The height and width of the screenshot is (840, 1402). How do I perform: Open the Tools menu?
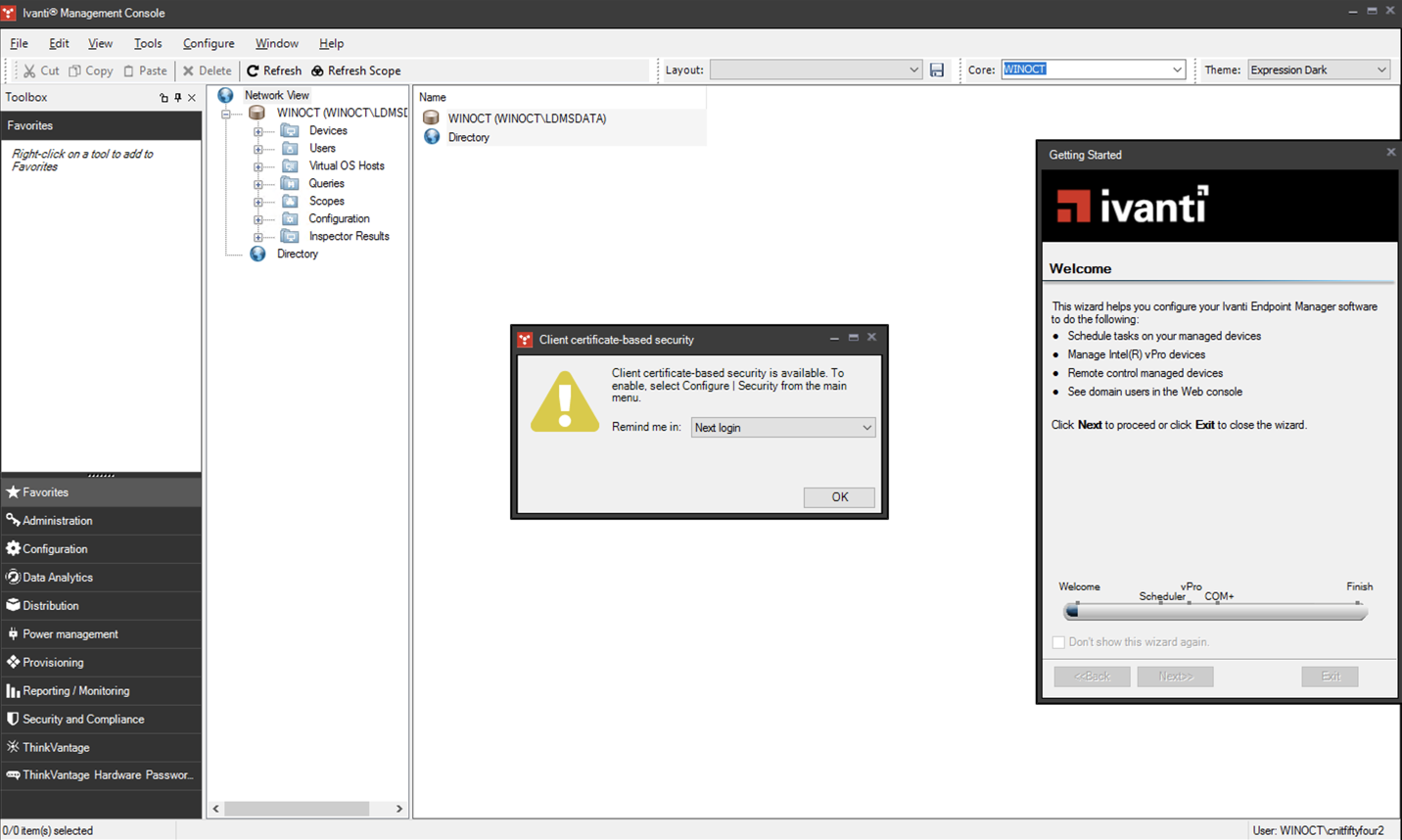pos(148,43)
